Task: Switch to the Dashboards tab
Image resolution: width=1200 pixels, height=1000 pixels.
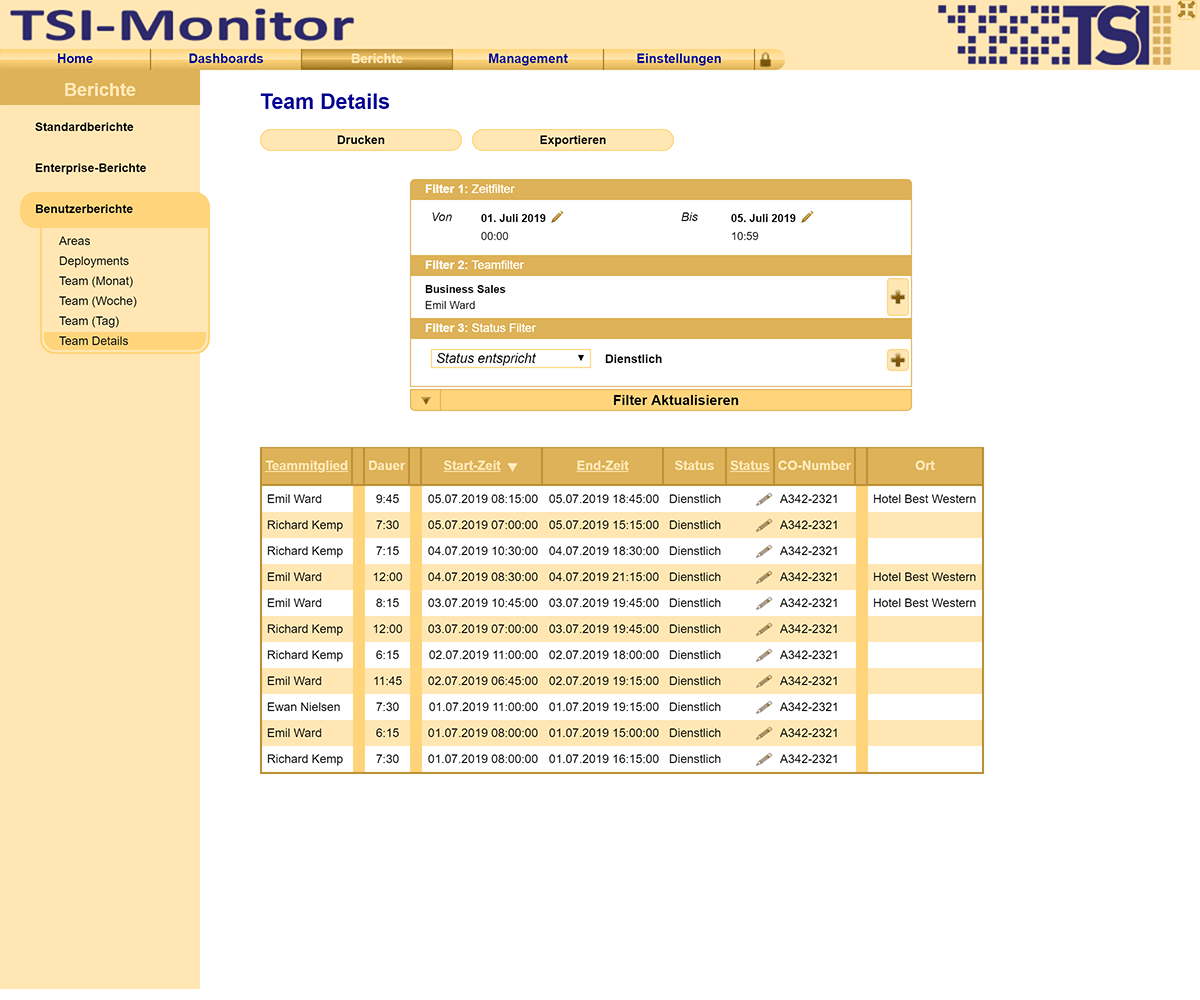Action: click(x=226, y=59)
